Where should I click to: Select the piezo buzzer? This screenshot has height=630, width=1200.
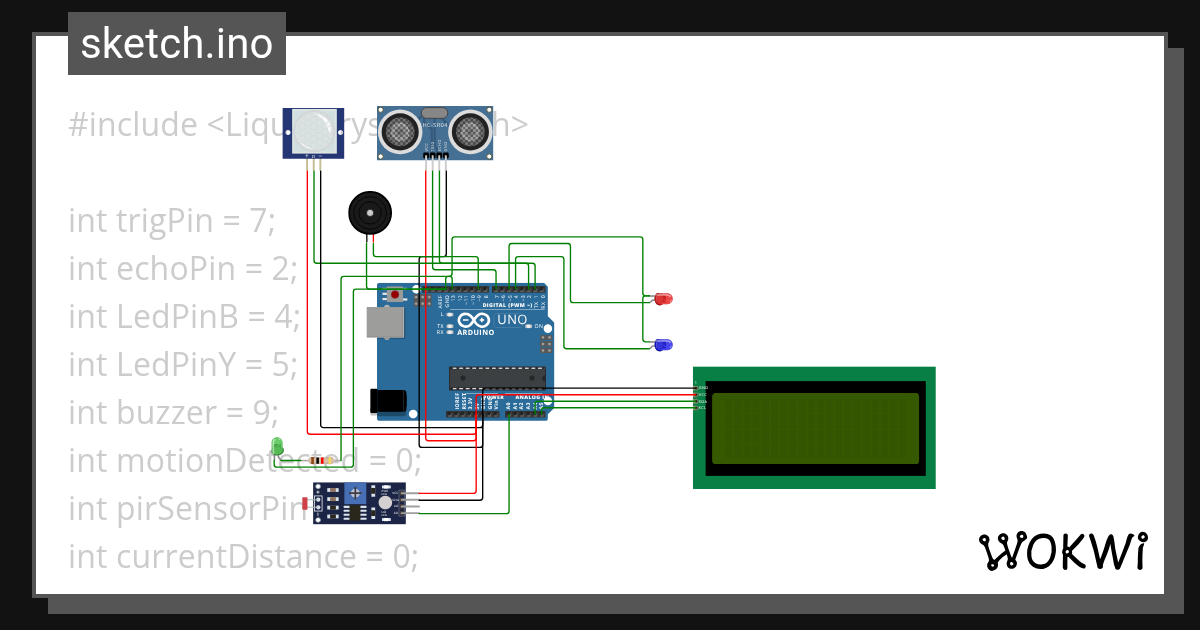click(371, 213)
